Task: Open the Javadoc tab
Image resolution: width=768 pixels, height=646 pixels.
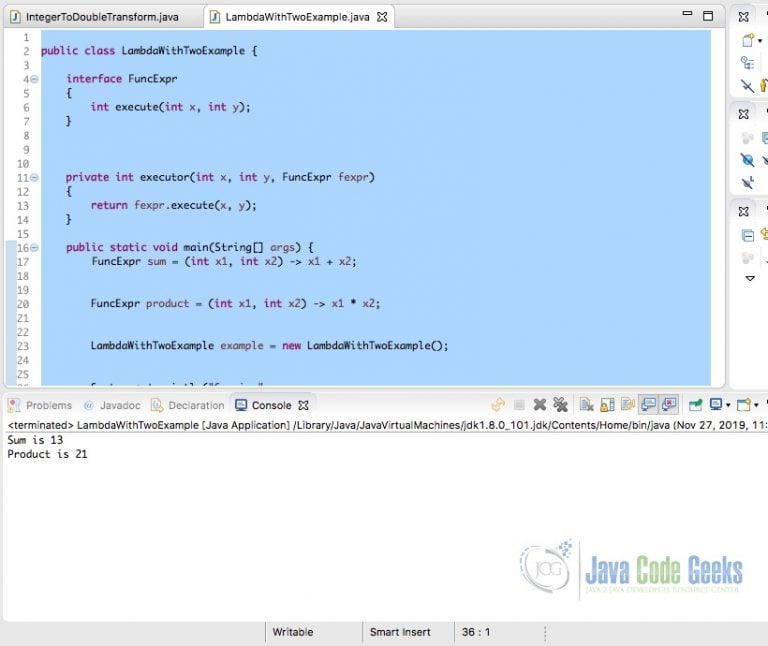Action: tap(113, 406)
